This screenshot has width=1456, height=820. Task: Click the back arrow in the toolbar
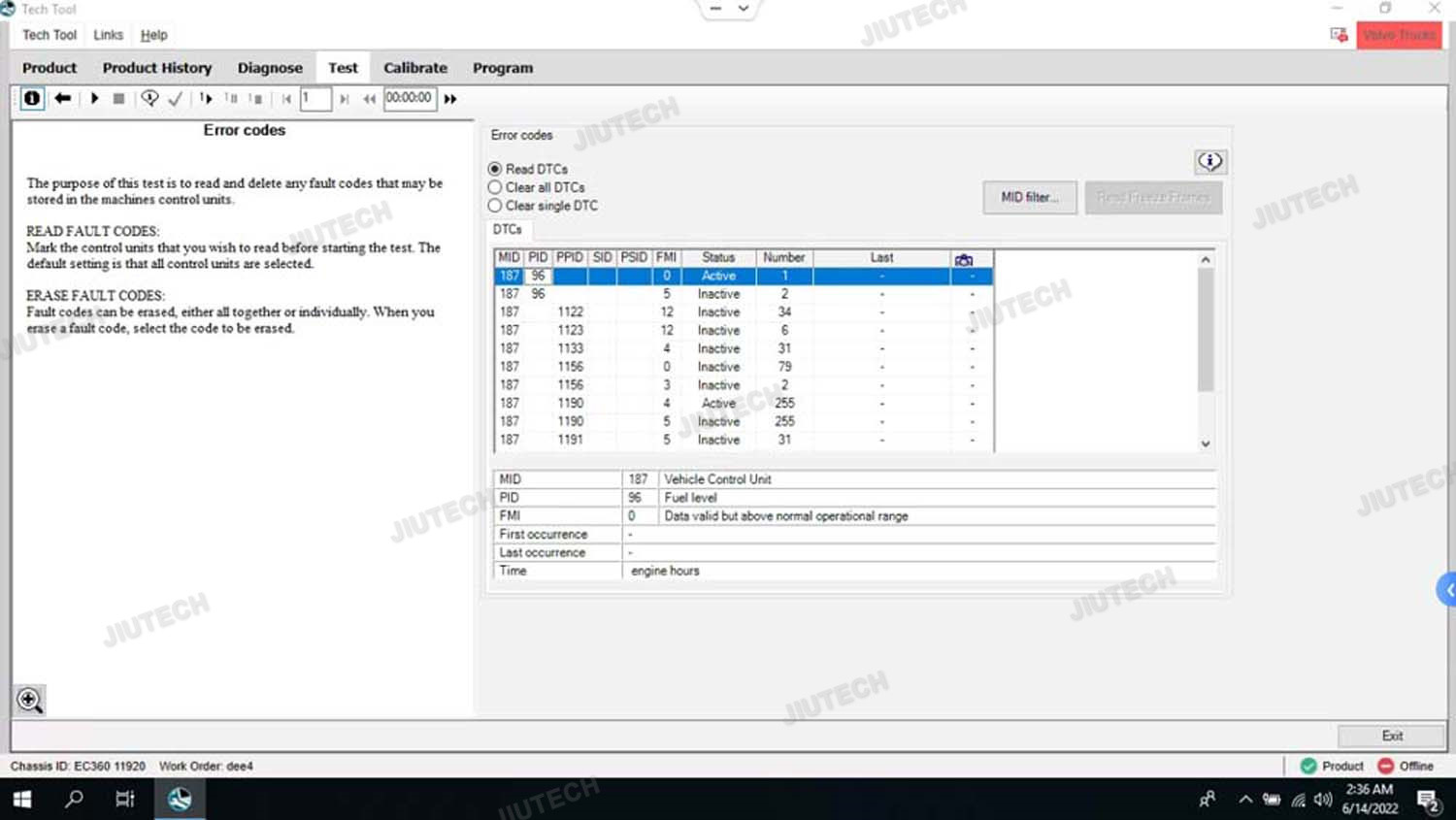point(63,98)
